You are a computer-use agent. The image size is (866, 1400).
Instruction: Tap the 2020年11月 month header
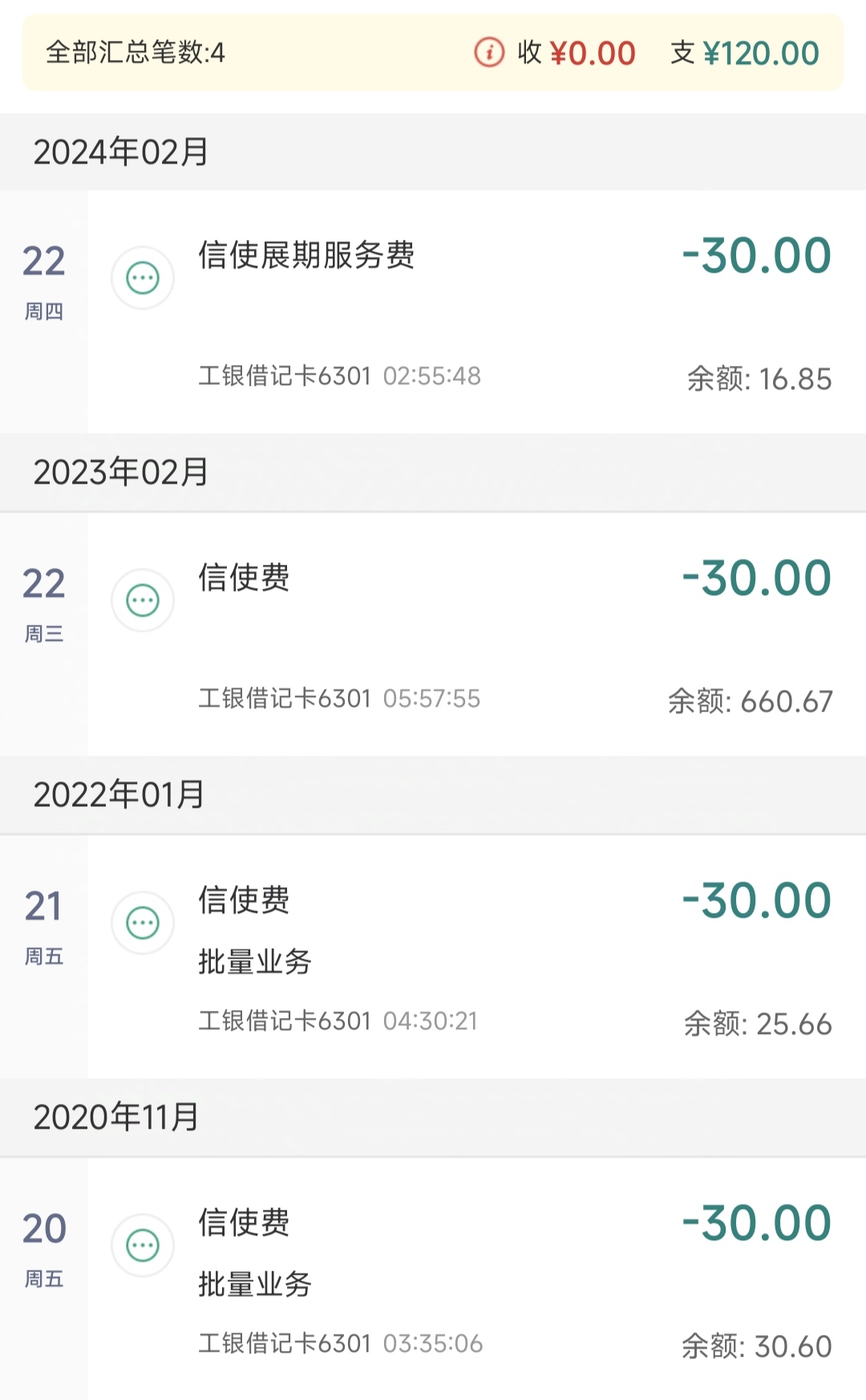pyautogui.click(x=116, y=1118)
